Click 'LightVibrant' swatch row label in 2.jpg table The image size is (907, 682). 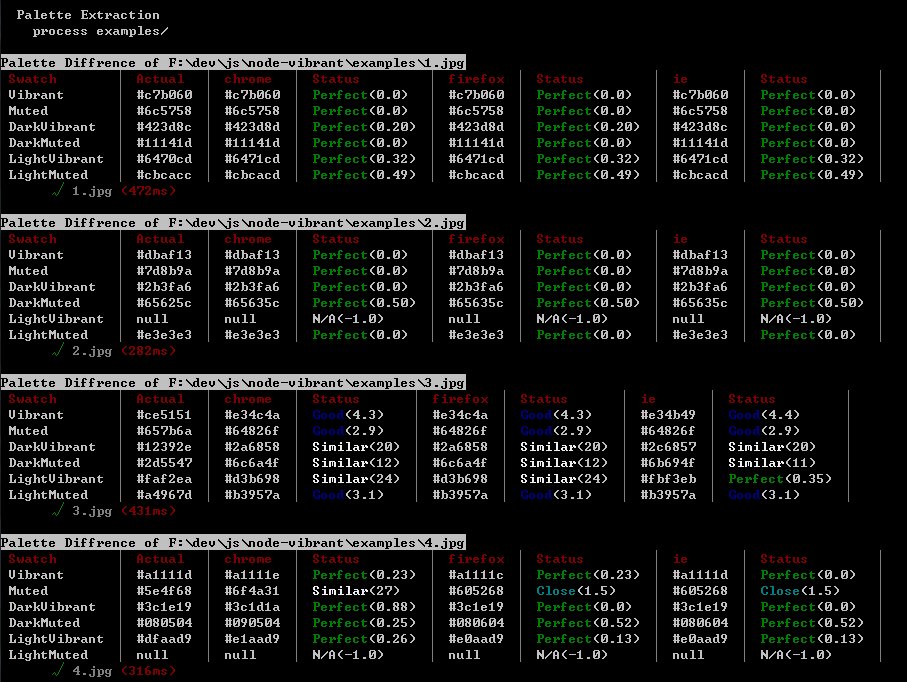(x=56, y=319)
